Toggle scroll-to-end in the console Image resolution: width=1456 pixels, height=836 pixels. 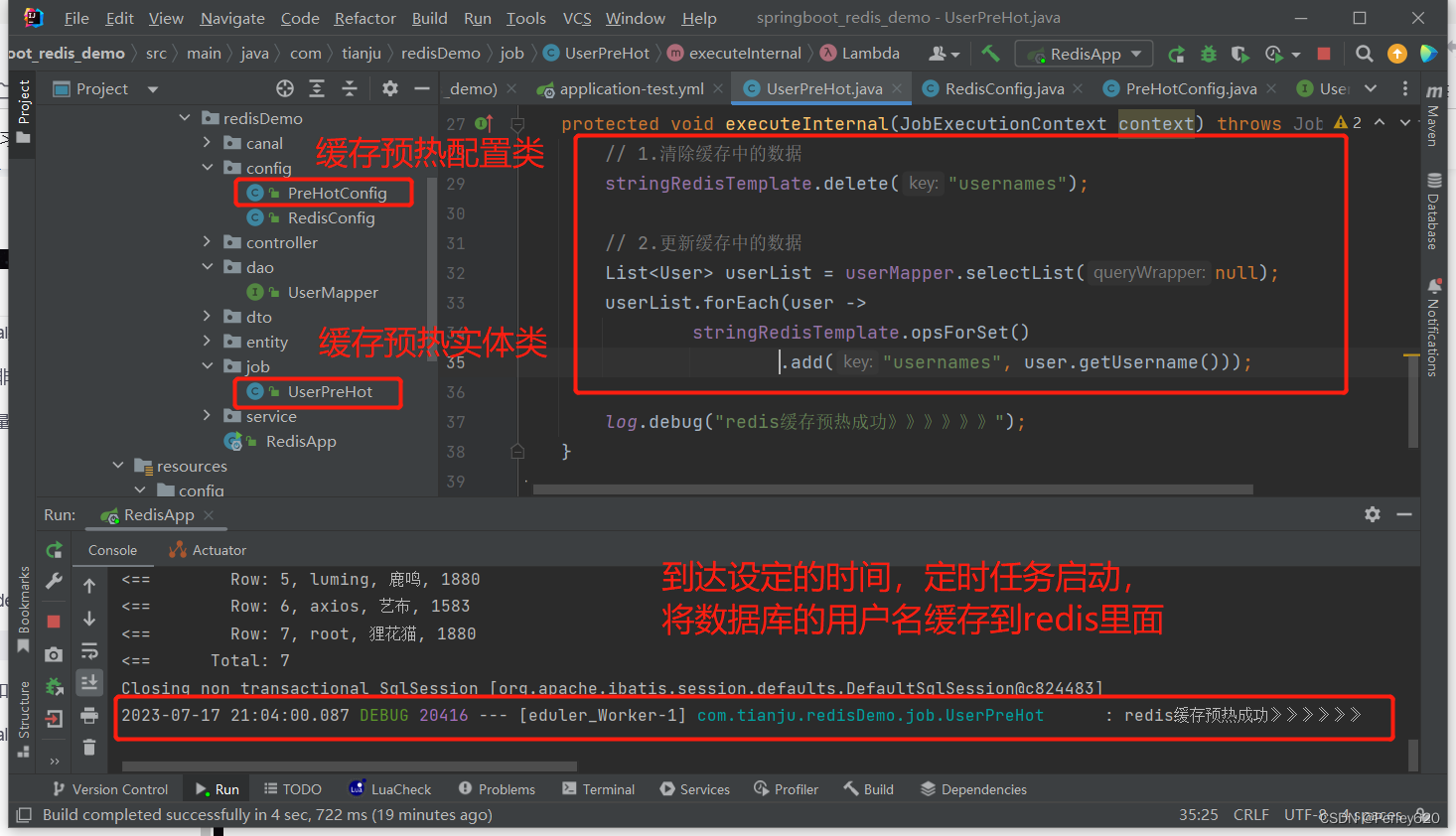pos(89,682)
